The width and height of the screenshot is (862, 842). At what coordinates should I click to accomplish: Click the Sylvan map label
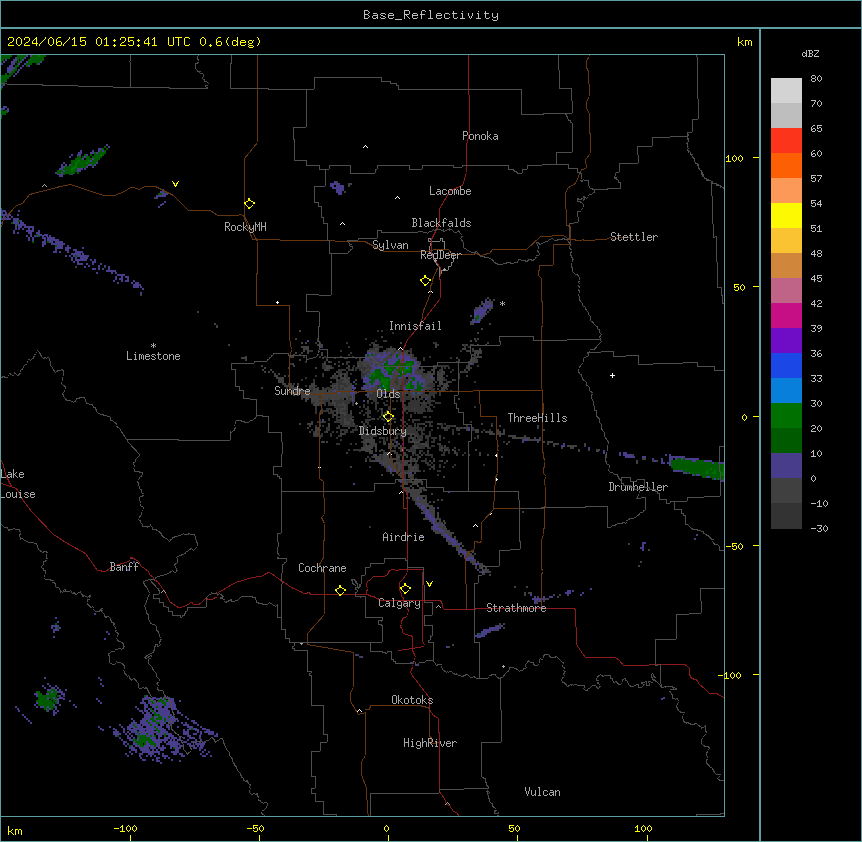(x=390, y=245)
